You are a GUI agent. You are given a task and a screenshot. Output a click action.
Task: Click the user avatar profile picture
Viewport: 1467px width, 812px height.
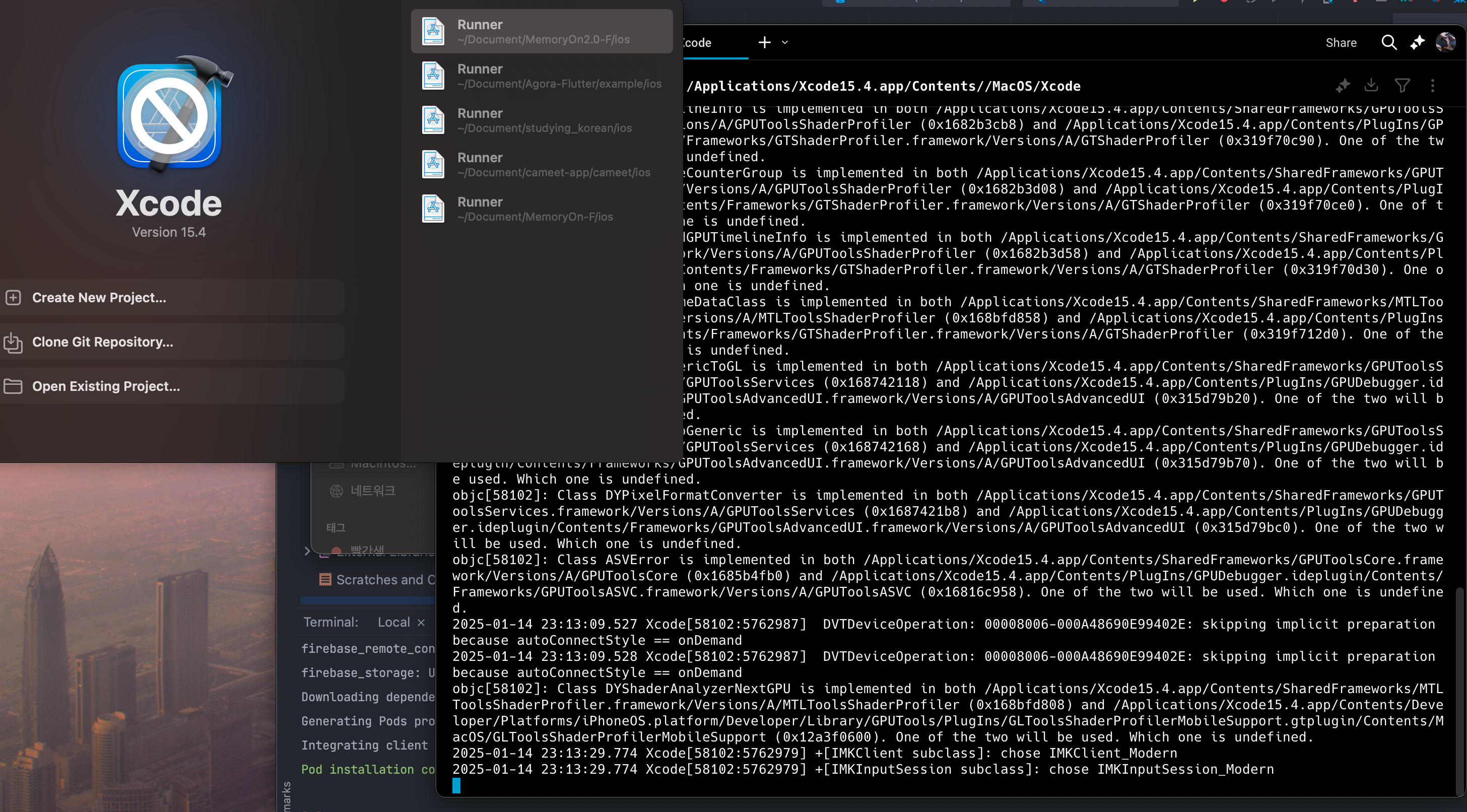pos(1445,42)
